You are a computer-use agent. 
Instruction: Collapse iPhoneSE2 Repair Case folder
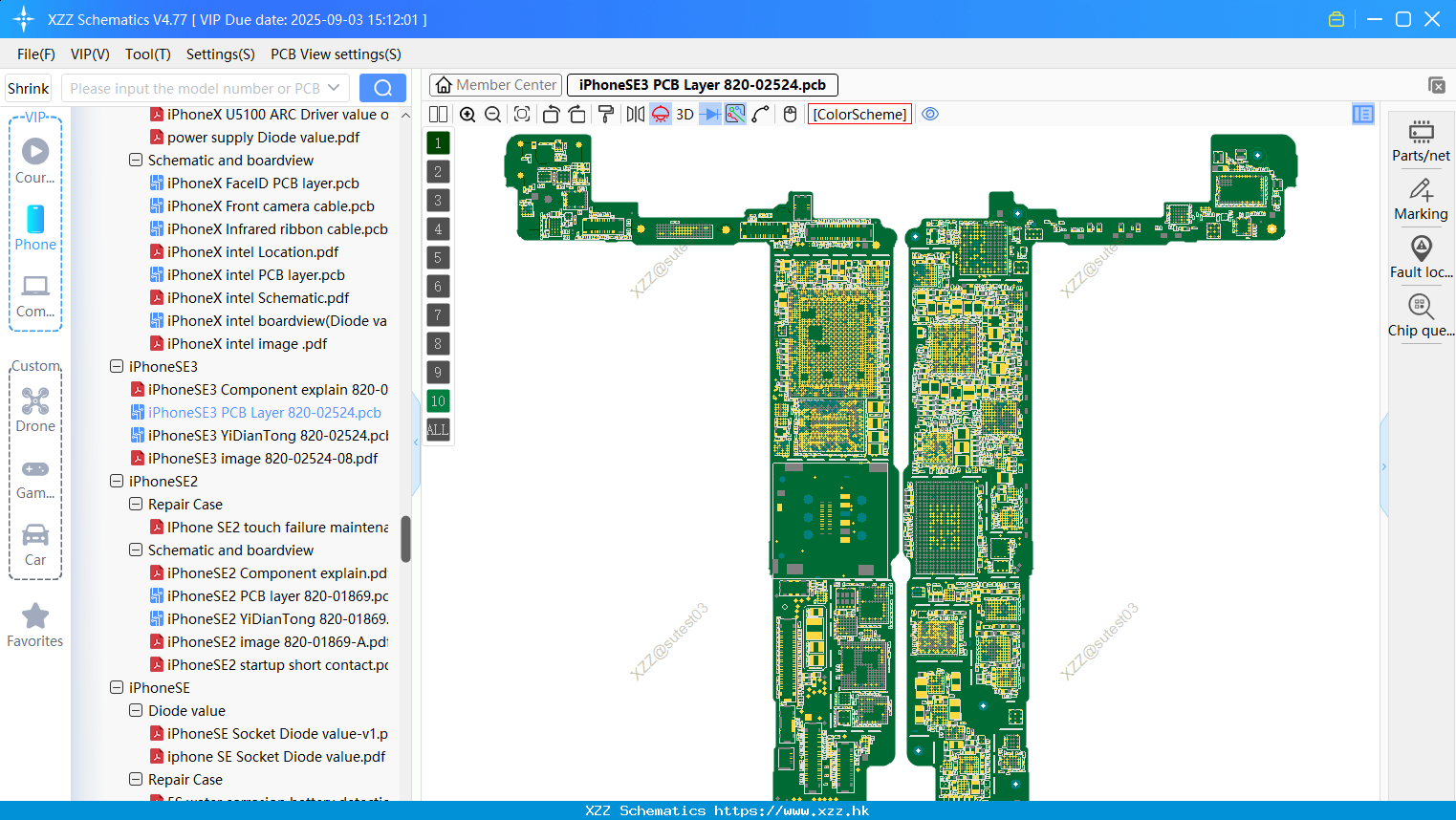tap(136, 504)
